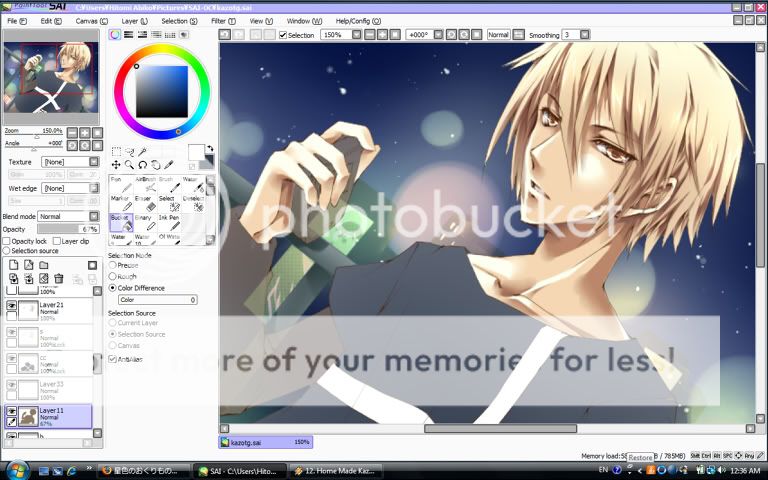
Task: Activate the magic wand tool
Action: (x=143, y=152)
